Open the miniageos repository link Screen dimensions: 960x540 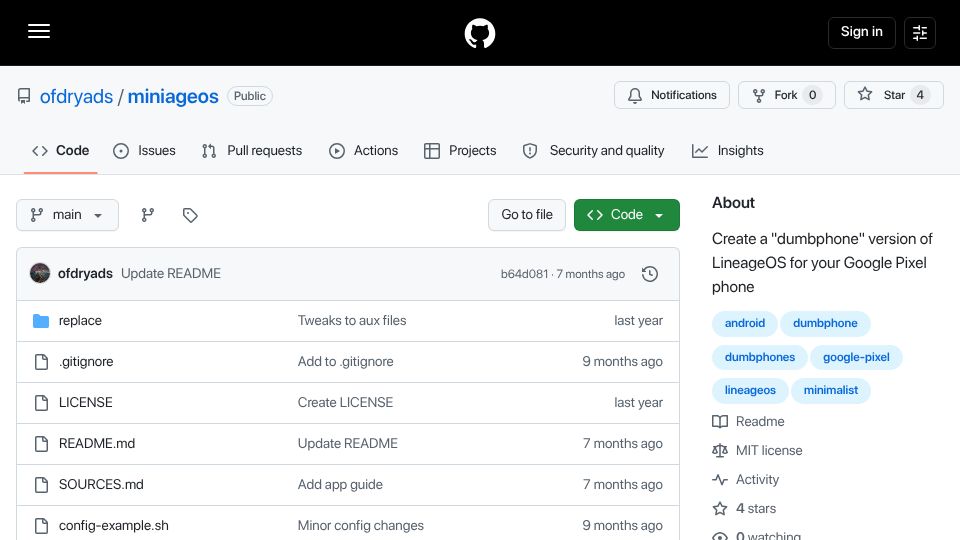coord(173,96)
